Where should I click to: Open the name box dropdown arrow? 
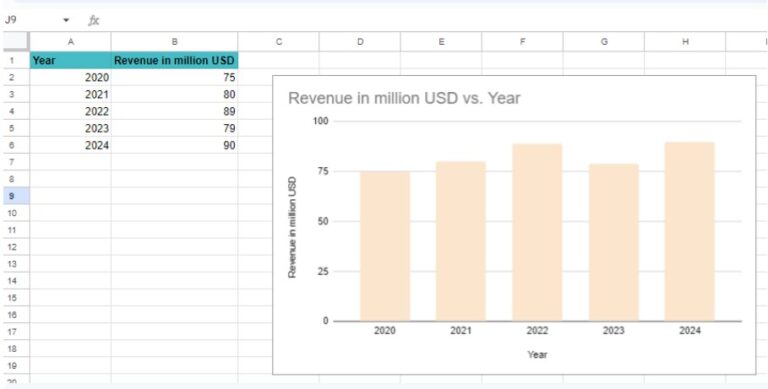tap(66, 21)
